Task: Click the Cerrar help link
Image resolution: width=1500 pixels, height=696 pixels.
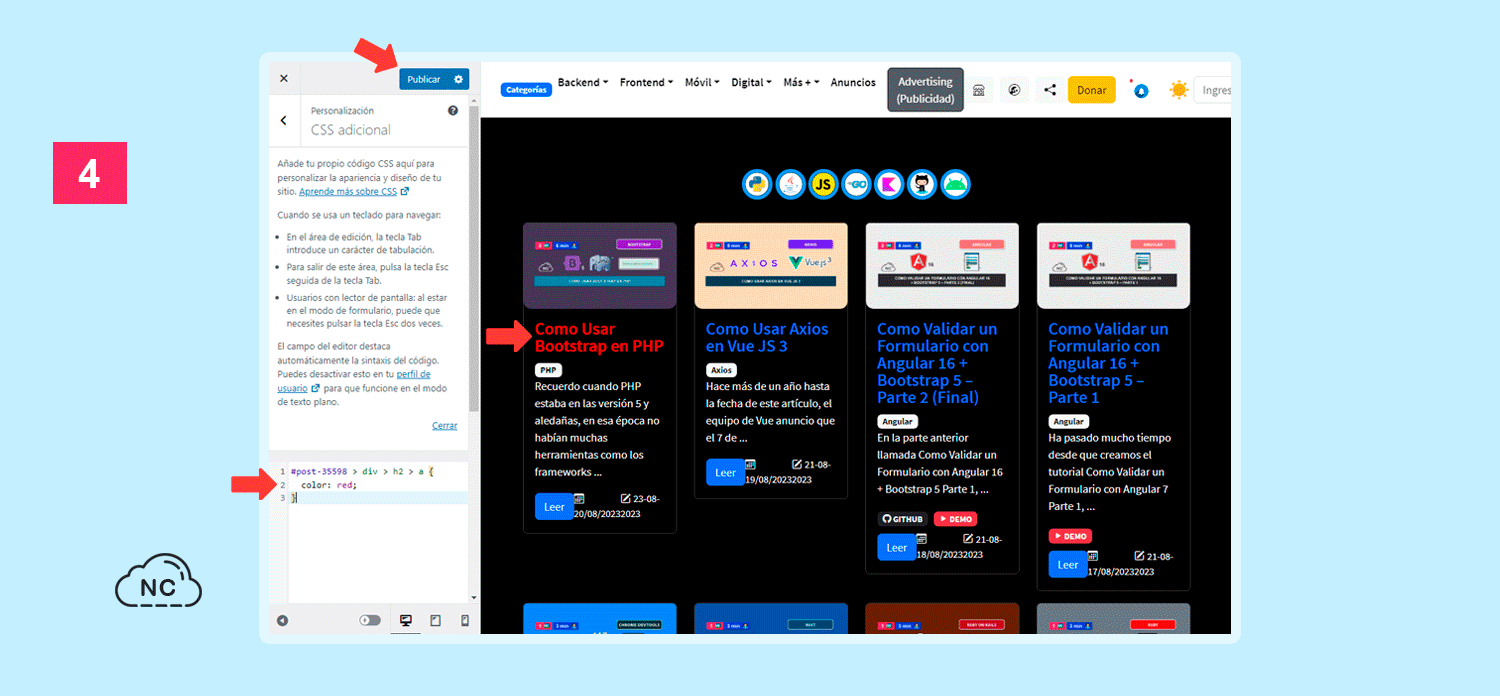Action: pyautogui.click(x=445, y=425)
